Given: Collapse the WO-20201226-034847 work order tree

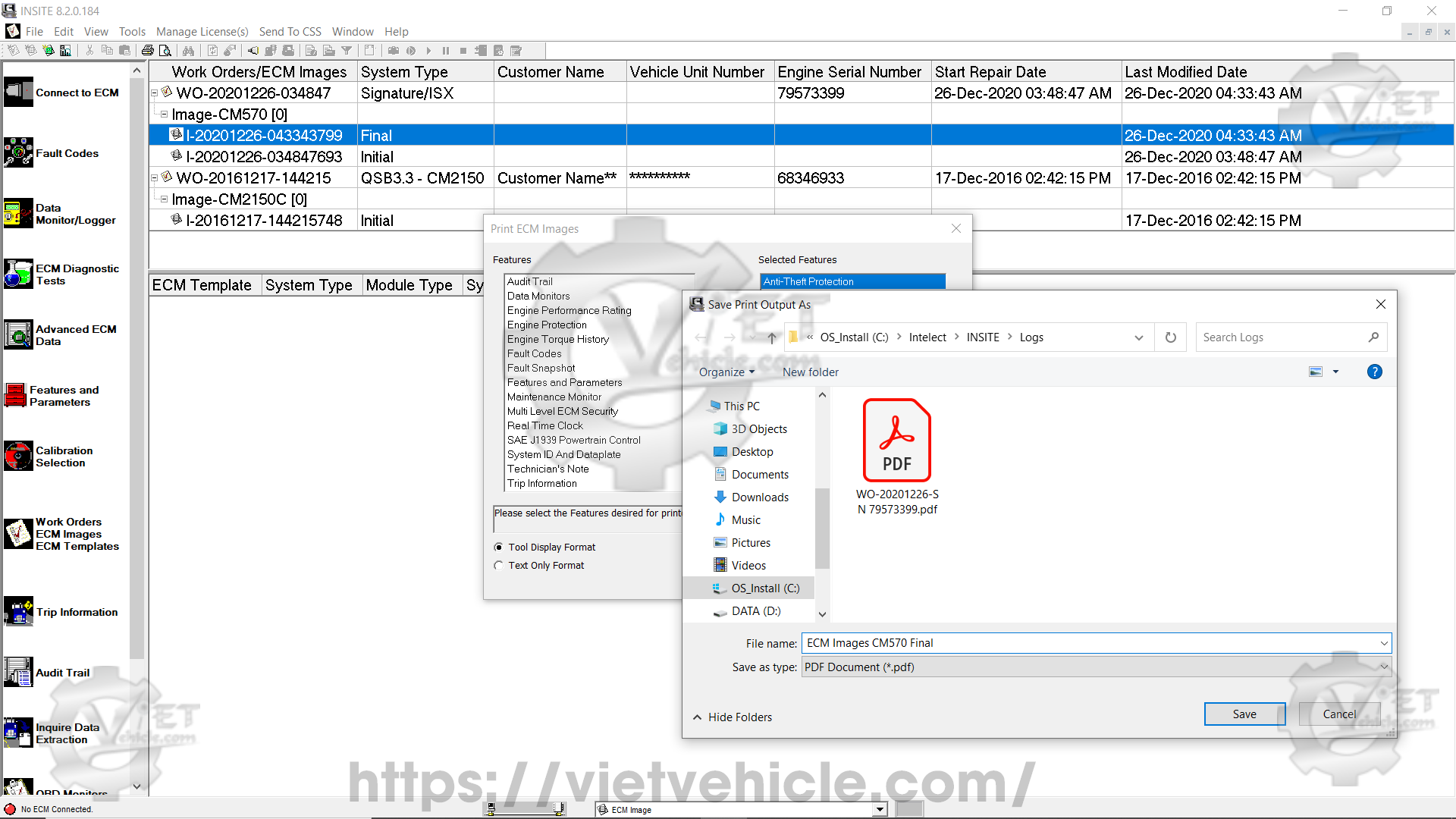Looking at the screenshot, I should click(x=155, y=93).
